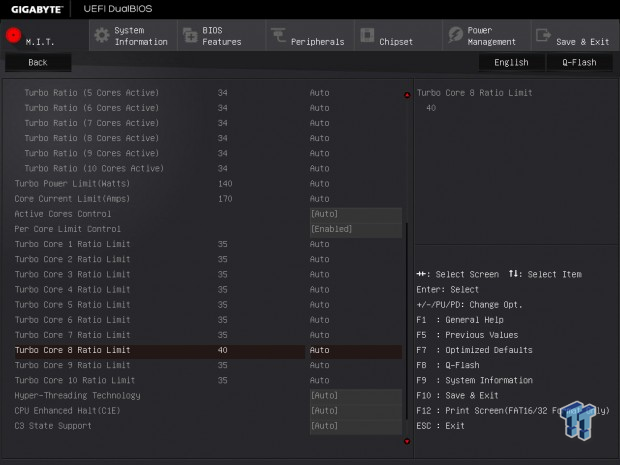620x465 pixels.
Task: Select highlighted Turbo Core 8 Ratio Limit
Action: pos(208,350)
